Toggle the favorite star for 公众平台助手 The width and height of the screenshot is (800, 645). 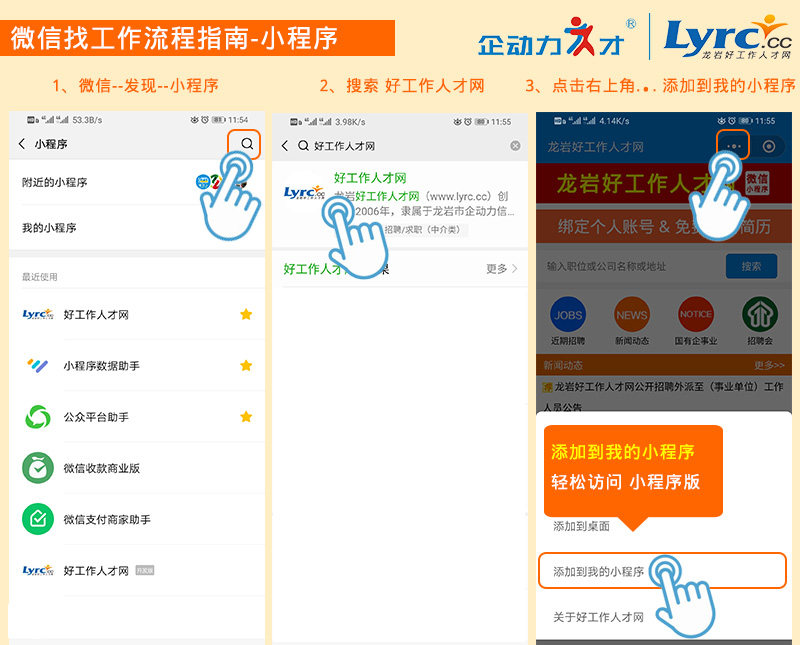(246, 417)
